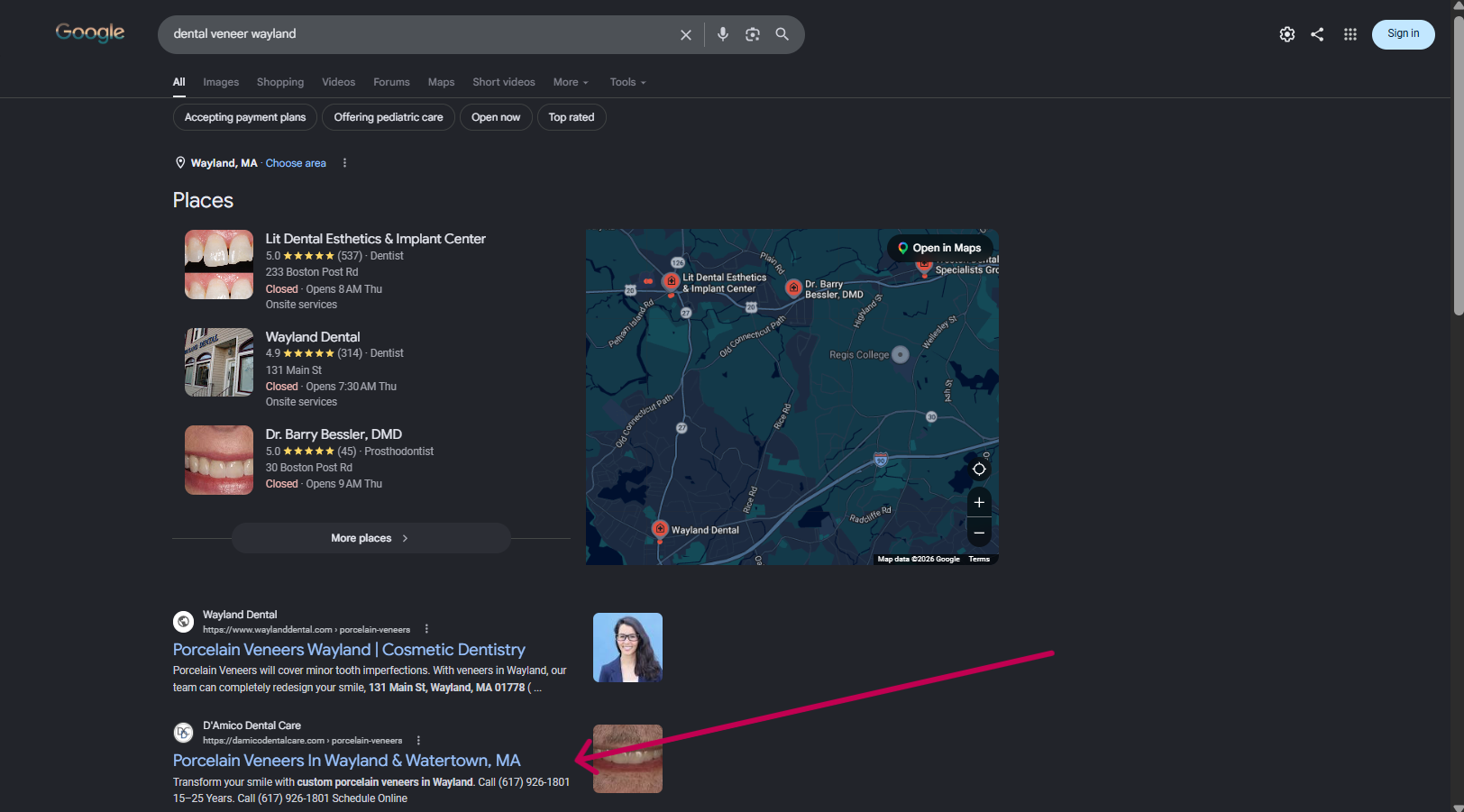Open Lit Dental Esthetics & Implant Center listing
Screen dimensions: 1464x812
tap(376, 239)
